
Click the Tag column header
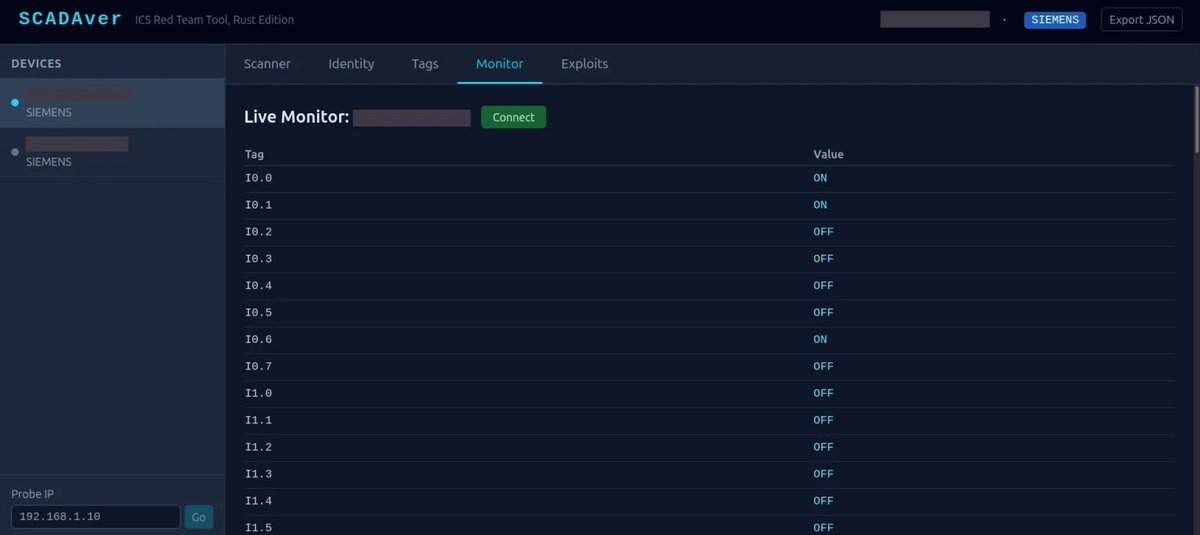[x=254, y=154]
